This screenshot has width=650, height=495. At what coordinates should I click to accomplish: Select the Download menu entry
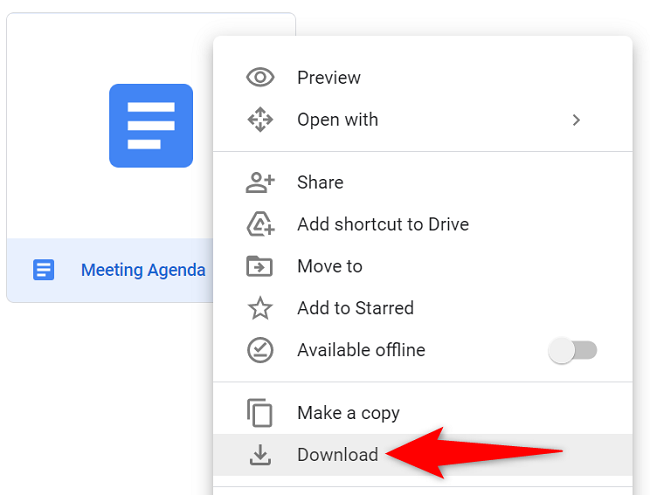(423, 455)
